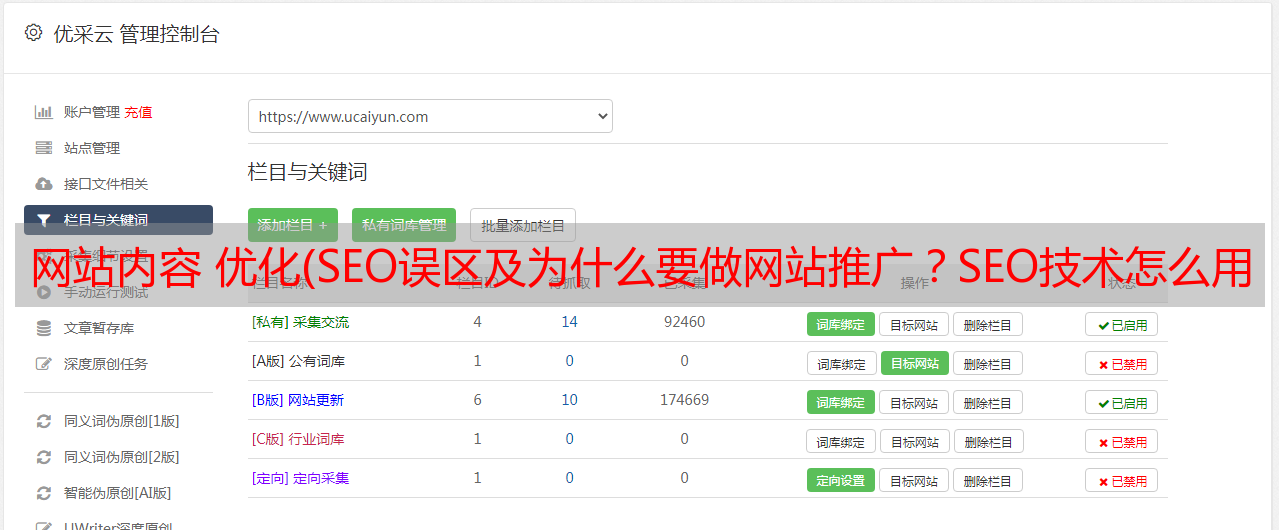The image size is (1279, 530).
Task: Click the filter icon for 栏目与关键词
Action: [x=43, y=220]
